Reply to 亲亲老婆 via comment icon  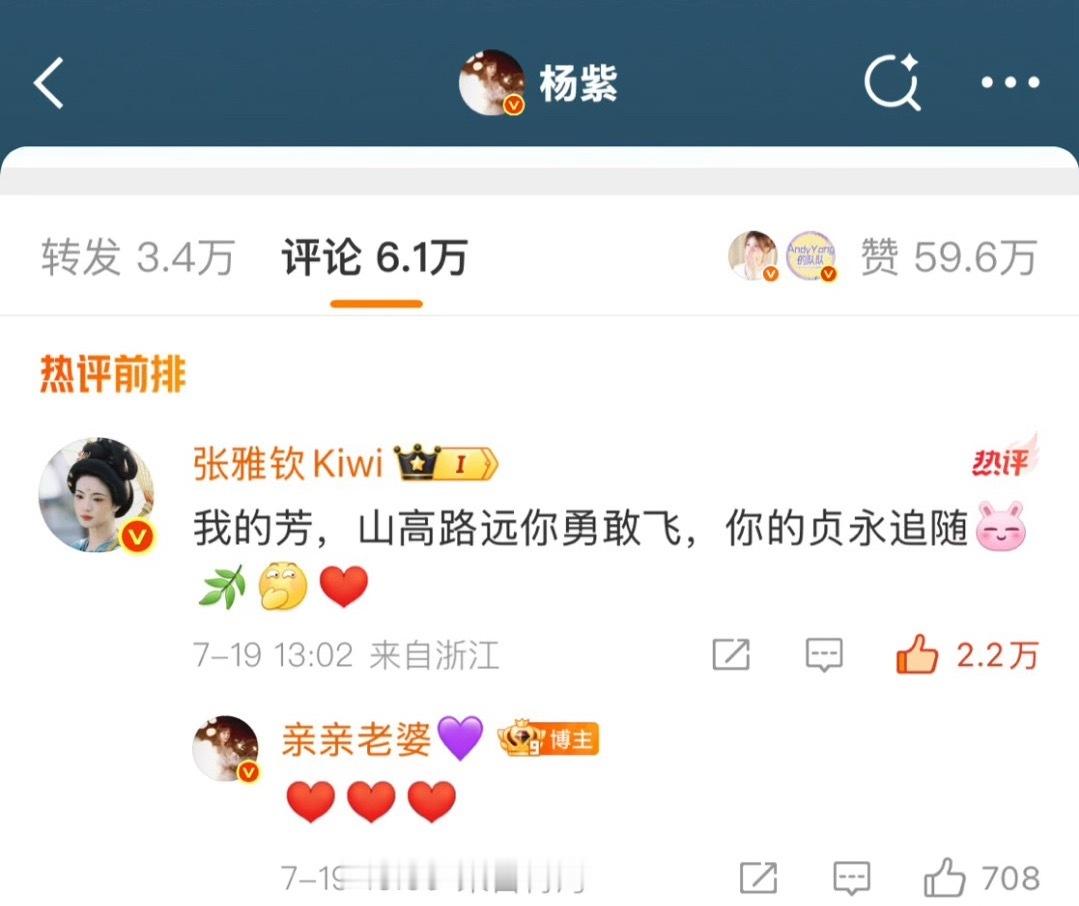852,878
